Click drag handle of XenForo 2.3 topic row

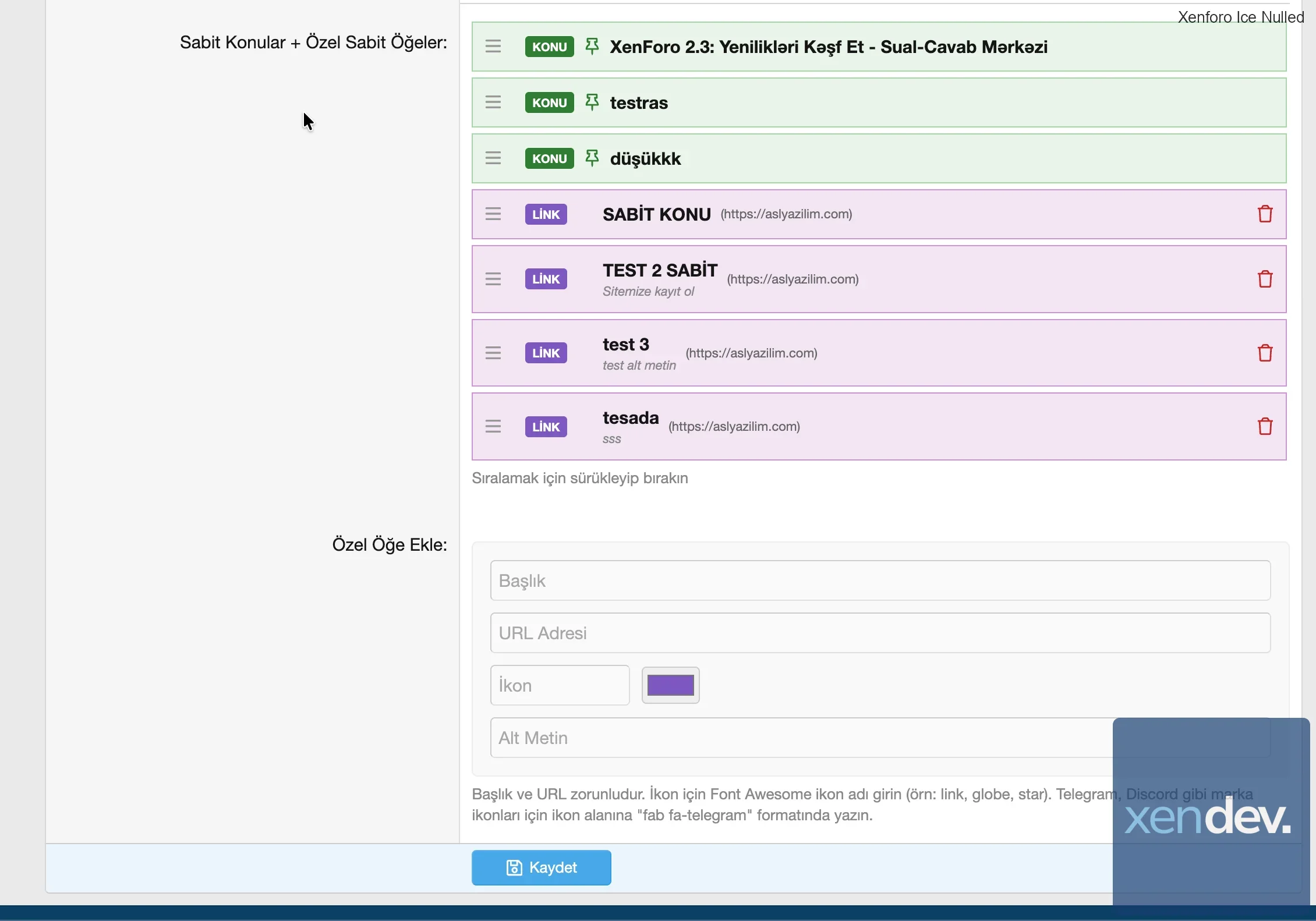(x=493, y=47)
